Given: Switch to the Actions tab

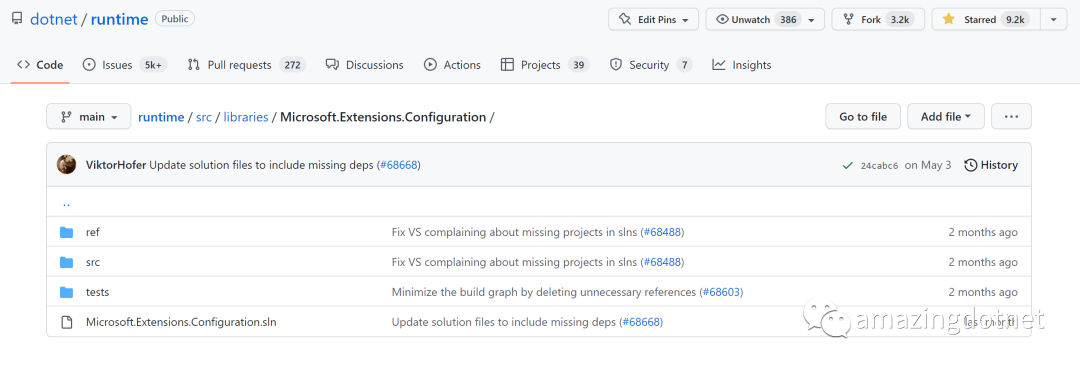Looking at the screenshot, I should [452, 65].
